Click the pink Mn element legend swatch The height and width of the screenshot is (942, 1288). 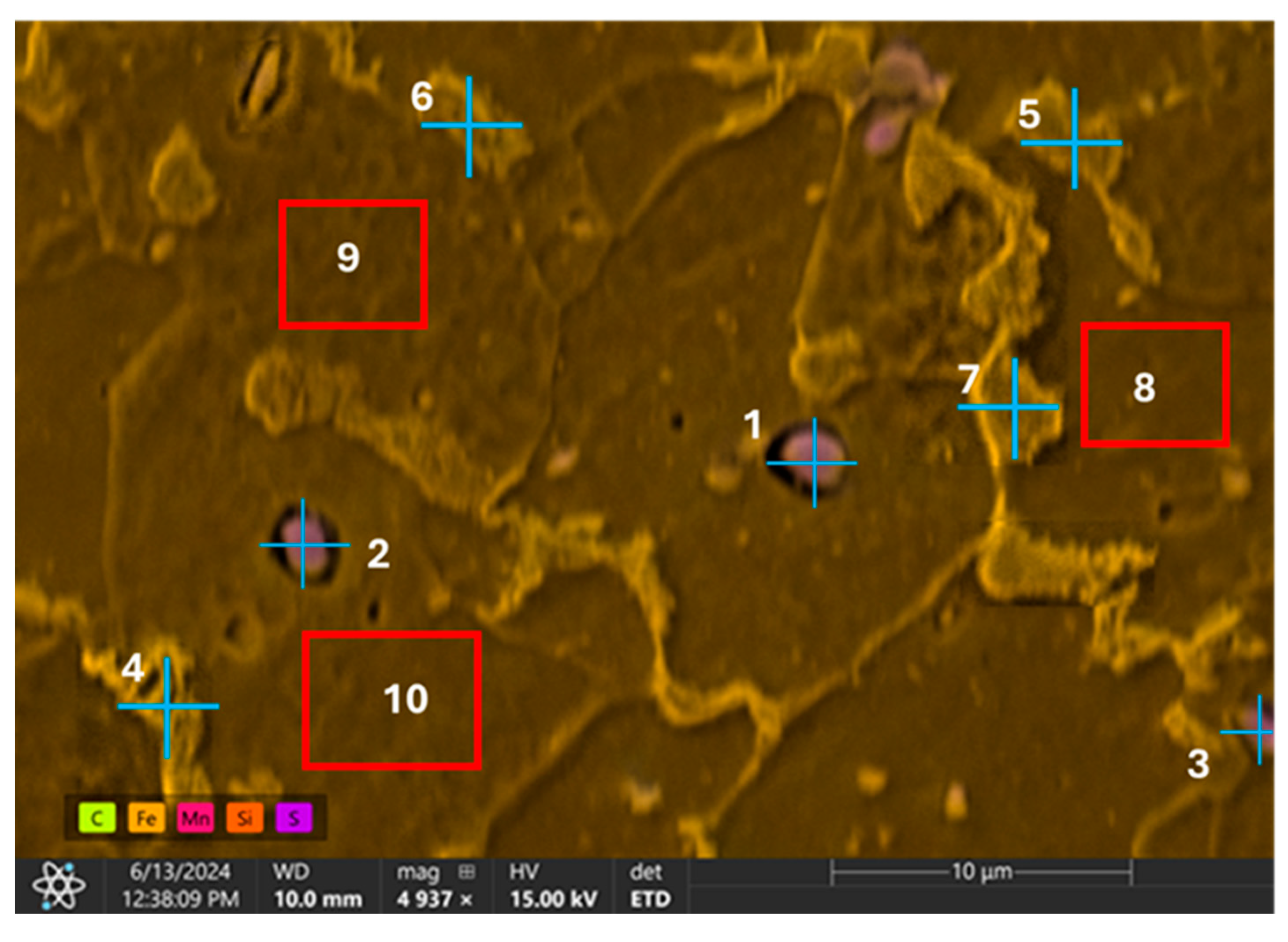coord(195,818)
